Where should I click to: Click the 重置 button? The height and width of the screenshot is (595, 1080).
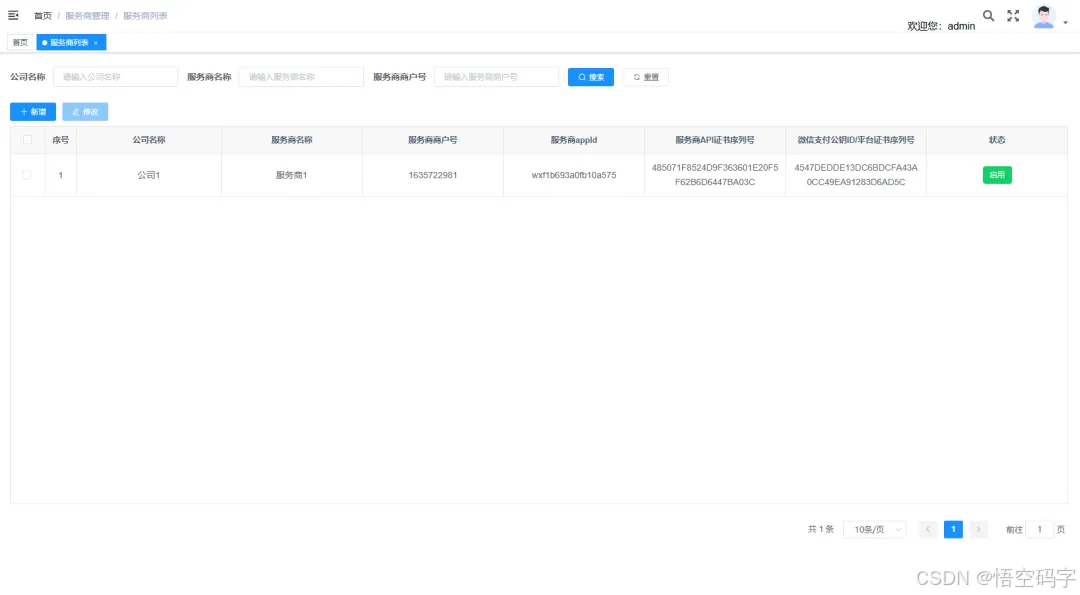pos(645,77)
